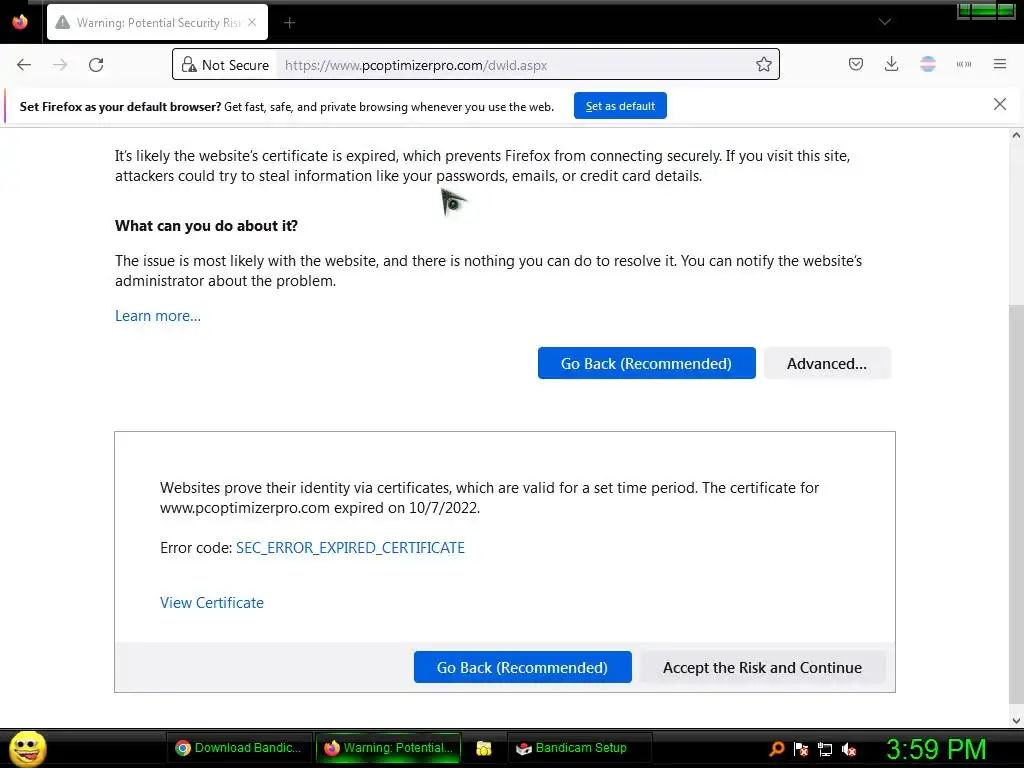Switch to Download Bandicam Chrome taskbar item
Image resolution: width=1024 pixels, height=768 pixels.
click(239, 748)
